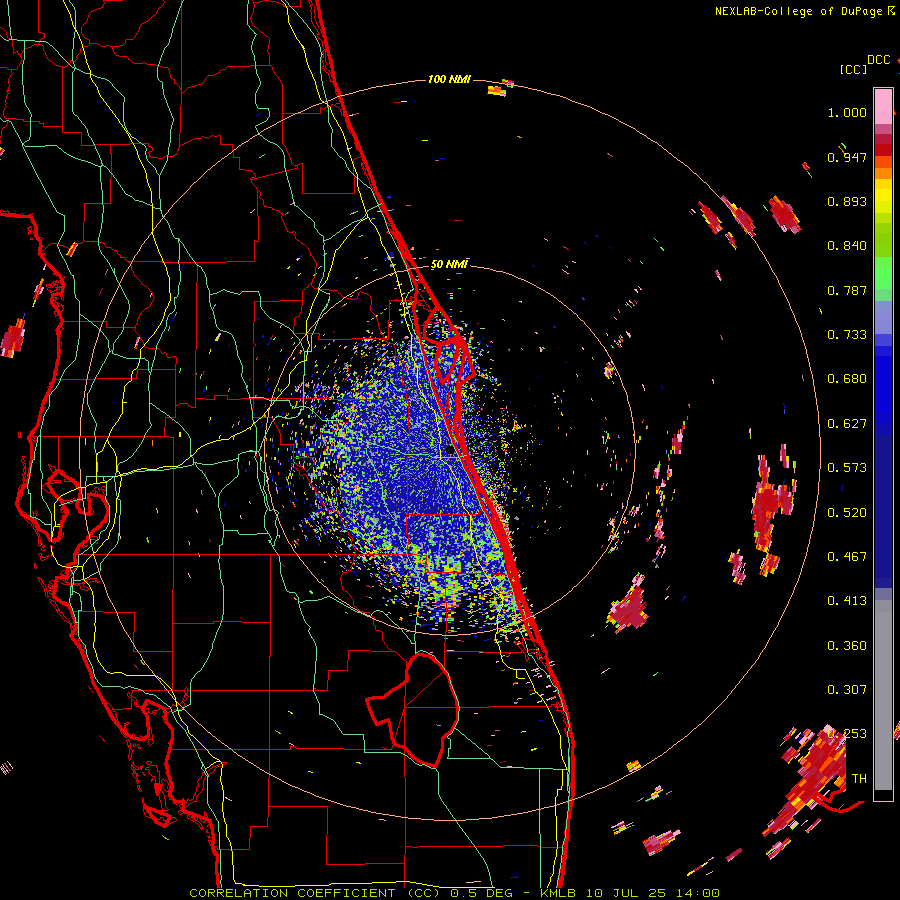Select the 0.733 legend value
This screenshot has height=900, width=900.
point(847,335)
